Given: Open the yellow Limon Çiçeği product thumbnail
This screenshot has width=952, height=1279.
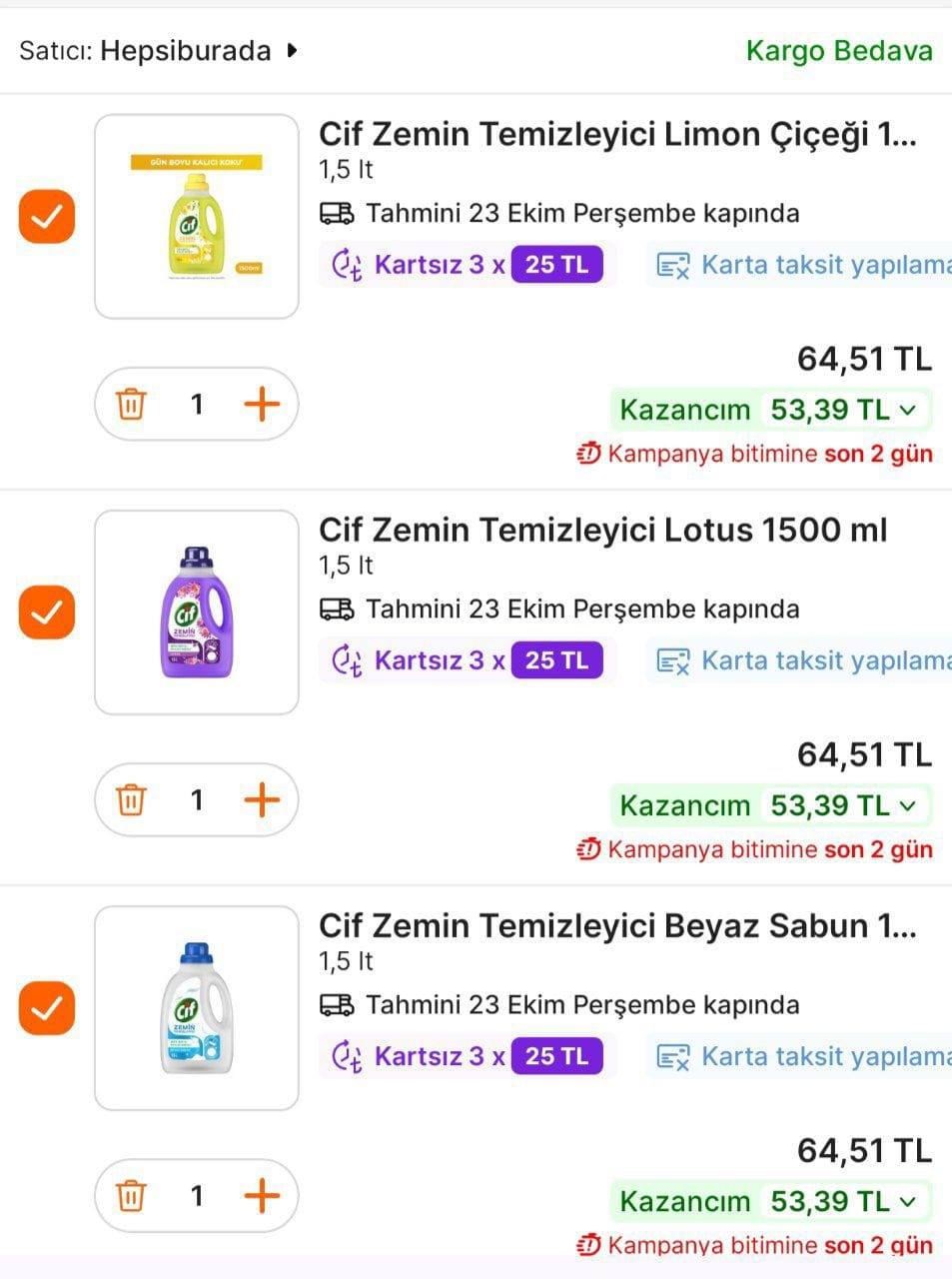Looking at the screenshot, I should pos(197,217).
